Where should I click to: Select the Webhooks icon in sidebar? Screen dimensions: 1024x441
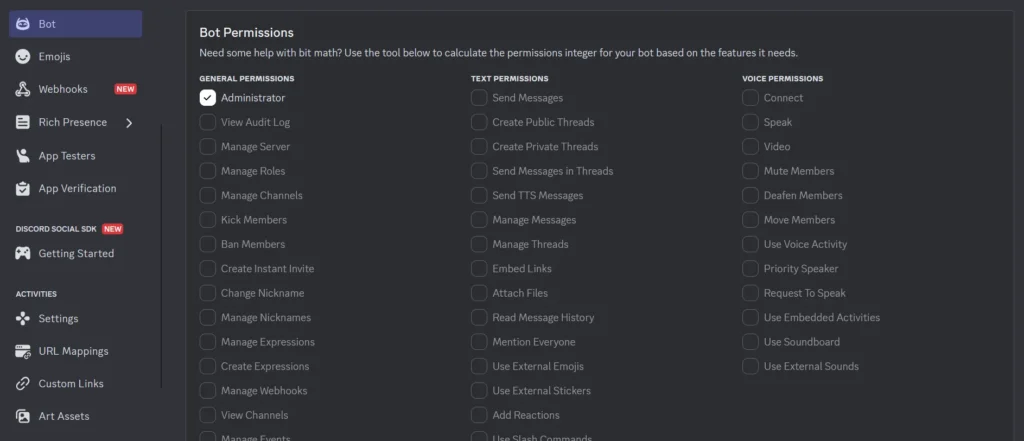pyautogui.click(x=23, y=90)
